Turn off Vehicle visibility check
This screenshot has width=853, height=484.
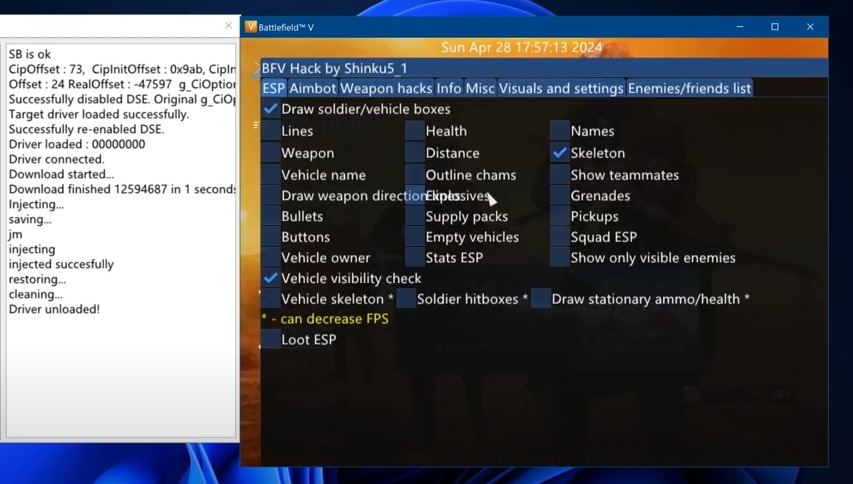pos(271,278)
